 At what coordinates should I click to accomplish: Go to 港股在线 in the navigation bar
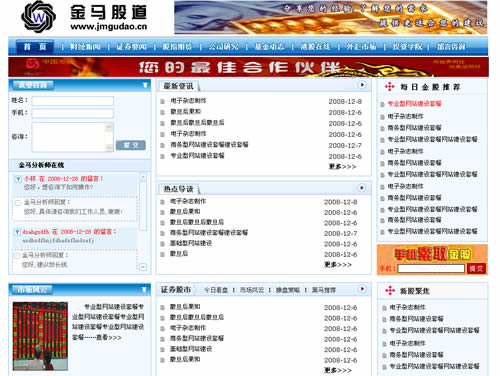click(315, 47)
